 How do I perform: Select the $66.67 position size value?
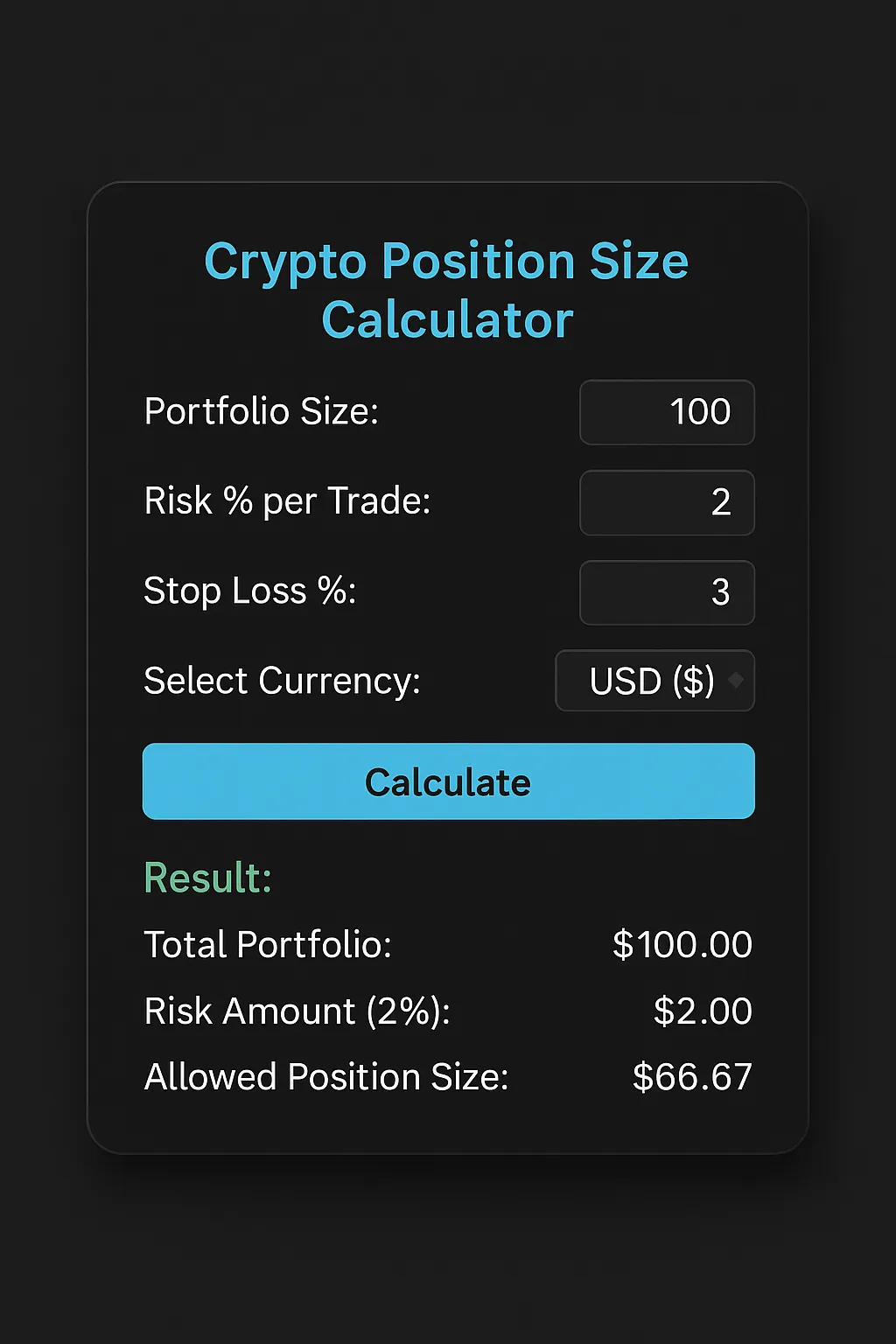tap(692, 1077)
